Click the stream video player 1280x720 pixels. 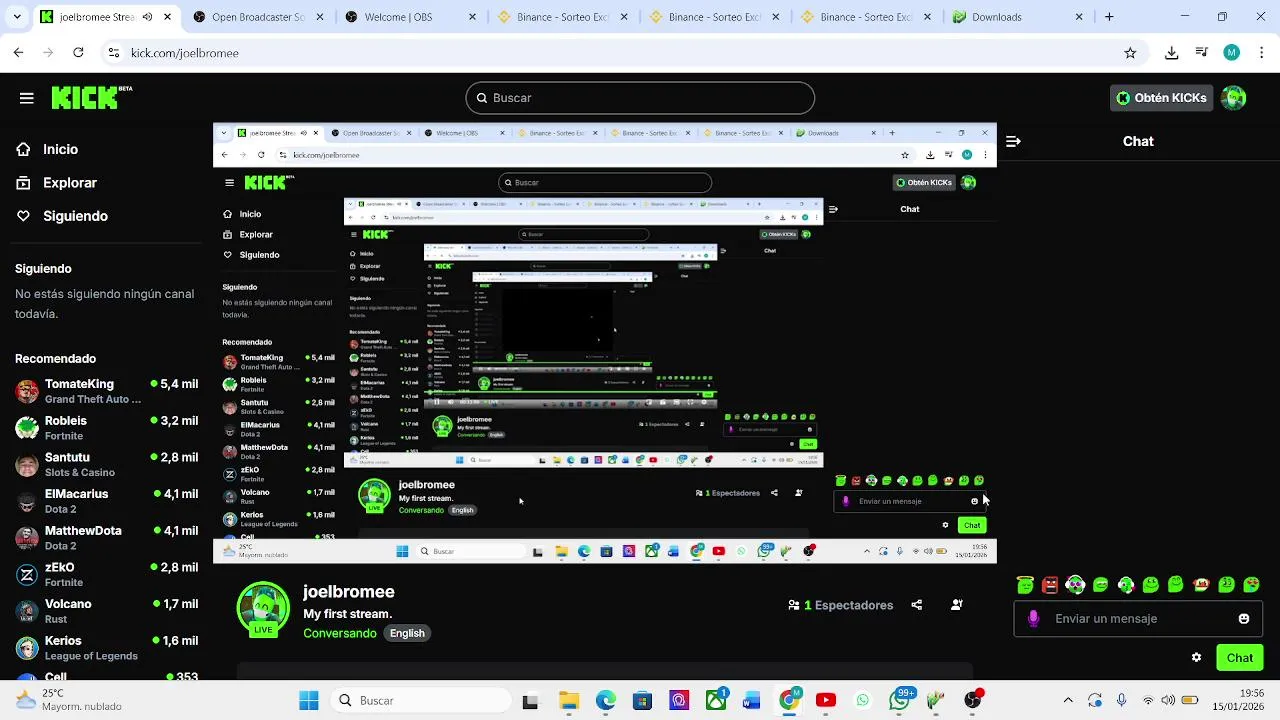click(605, 343)
